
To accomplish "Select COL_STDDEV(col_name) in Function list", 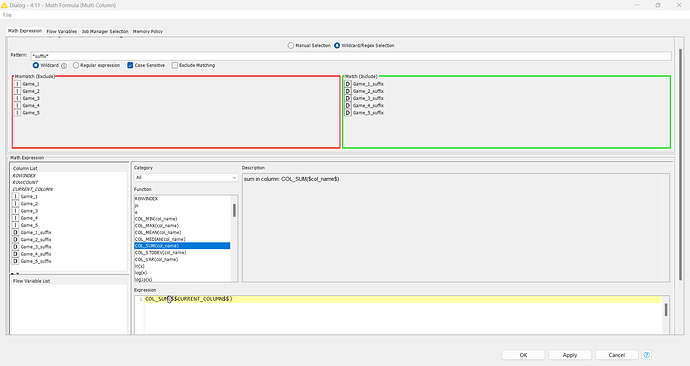I will (160, 253).
